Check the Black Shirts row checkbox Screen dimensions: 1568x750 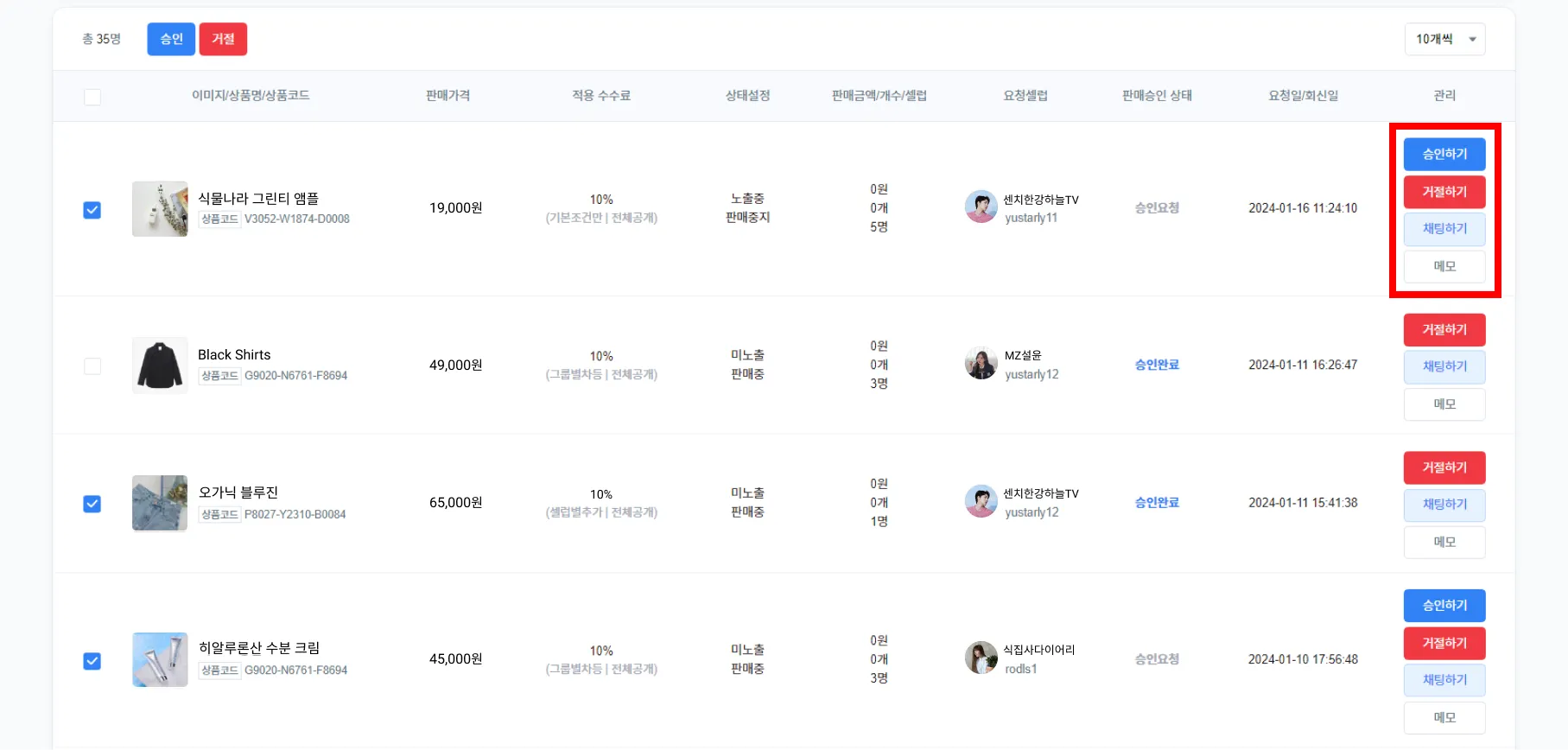[x=92, y=366]
